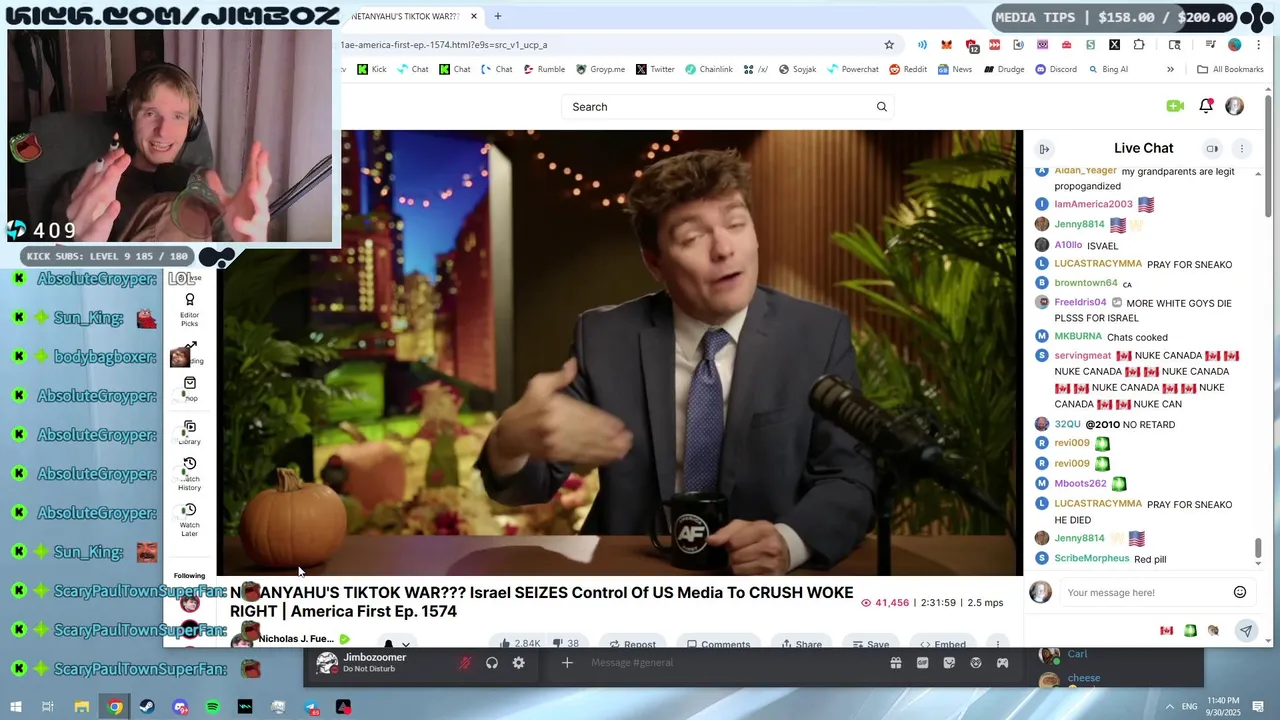This screenshot has height=720, width=1280.
Task: Open the Powerchat bookmark
Action: coord(853,70)
